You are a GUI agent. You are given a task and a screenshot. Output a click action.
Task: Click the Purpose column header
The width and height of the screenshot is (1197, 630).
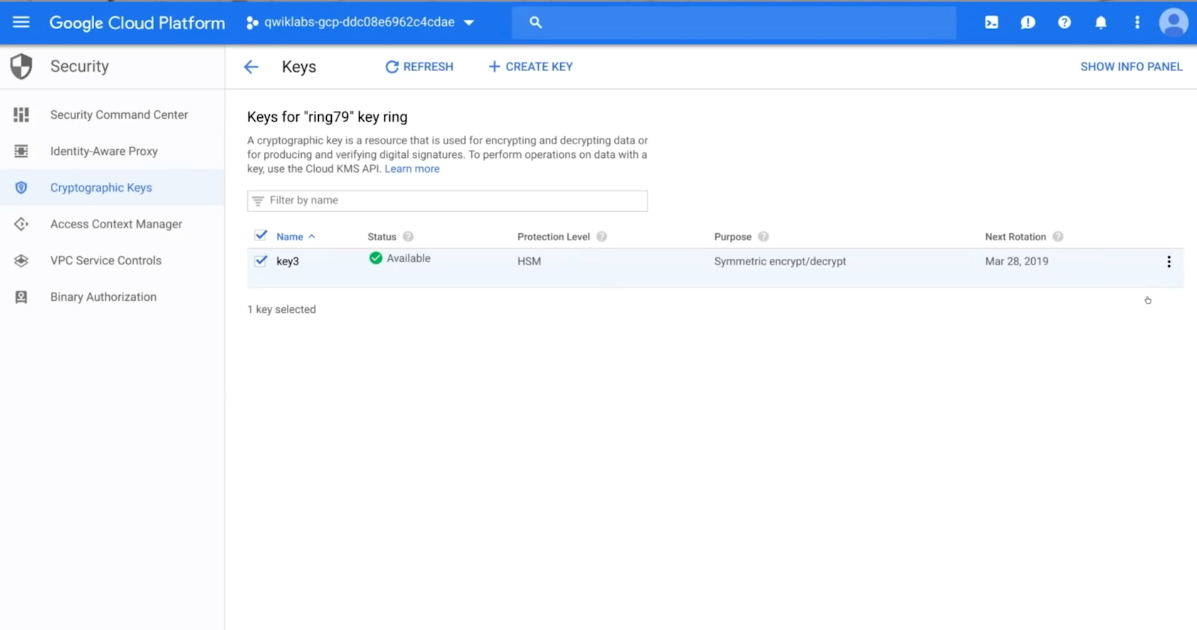pos(733,237)
